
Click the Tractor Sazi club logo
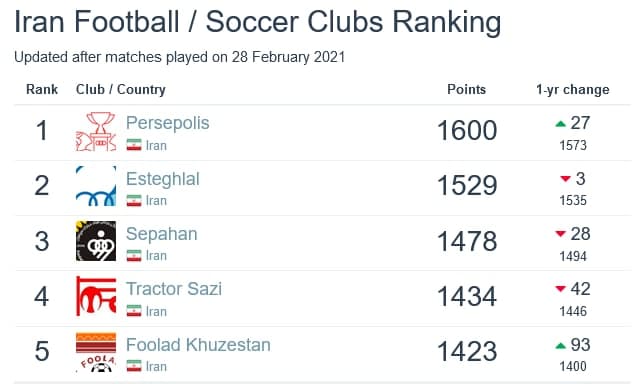(x=96, y=296)
